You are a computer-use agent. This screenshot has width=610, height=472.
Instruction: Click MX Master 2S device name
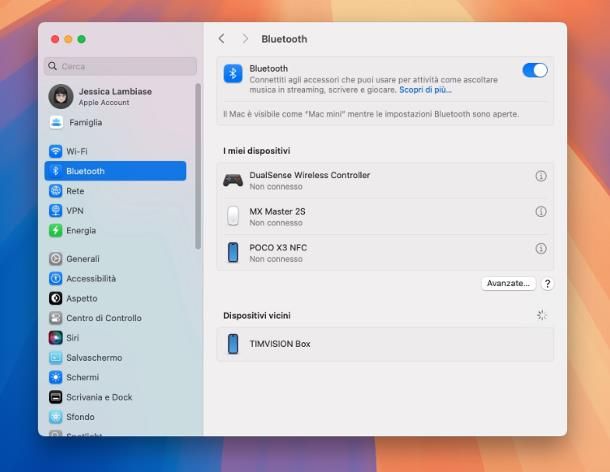(277, 211)
